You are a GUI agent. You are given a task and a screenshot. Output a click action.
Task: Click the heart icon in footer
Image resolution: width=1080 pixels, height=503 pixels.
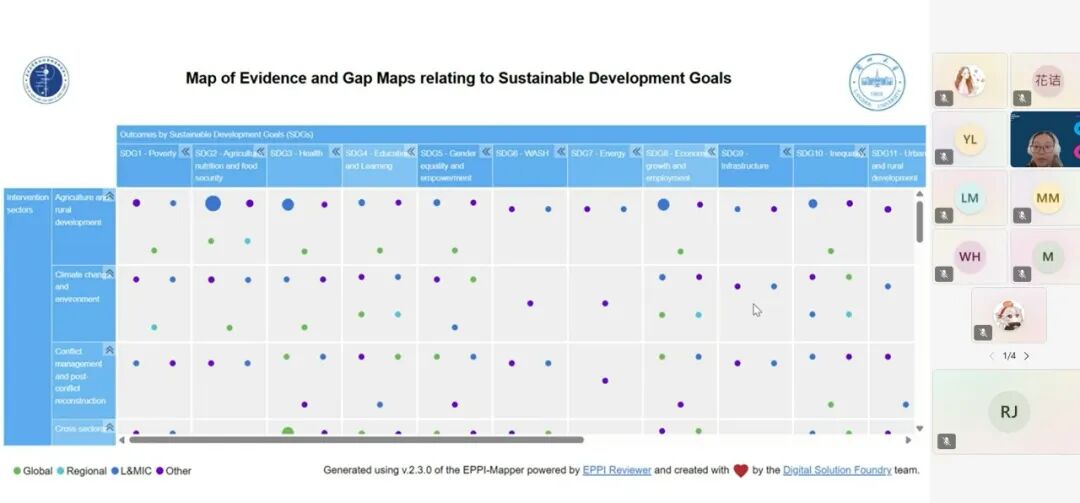coord(741,471)
